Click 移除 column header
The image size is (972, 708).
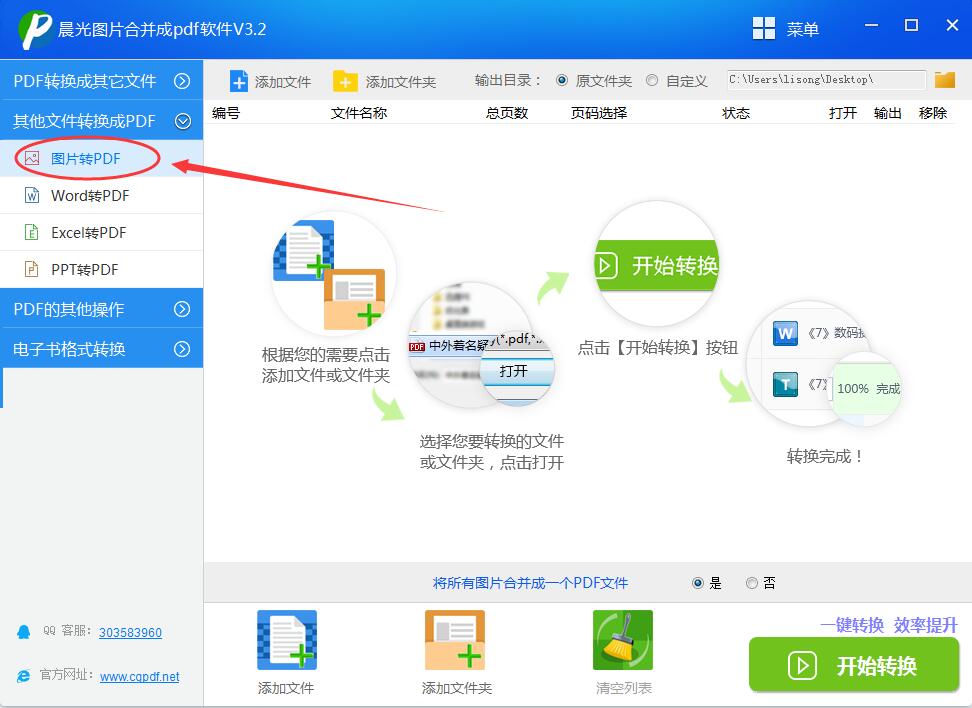932,113
